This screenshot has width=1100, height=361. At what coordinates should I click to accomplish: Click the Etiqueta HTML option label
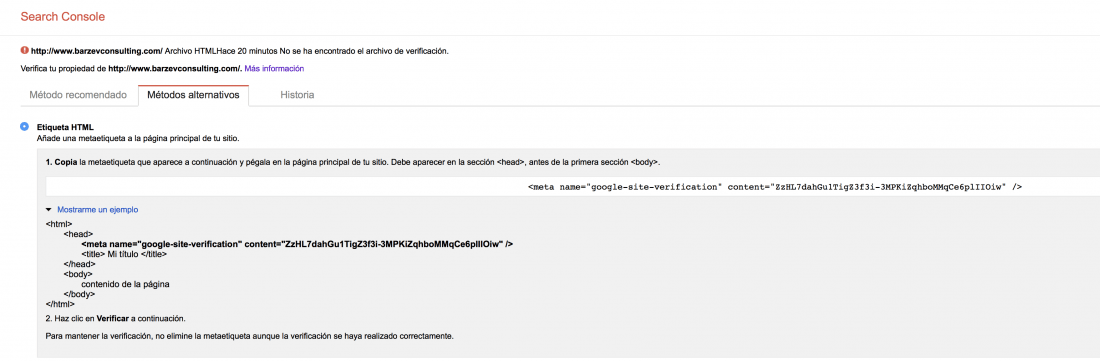click(65, 127)
